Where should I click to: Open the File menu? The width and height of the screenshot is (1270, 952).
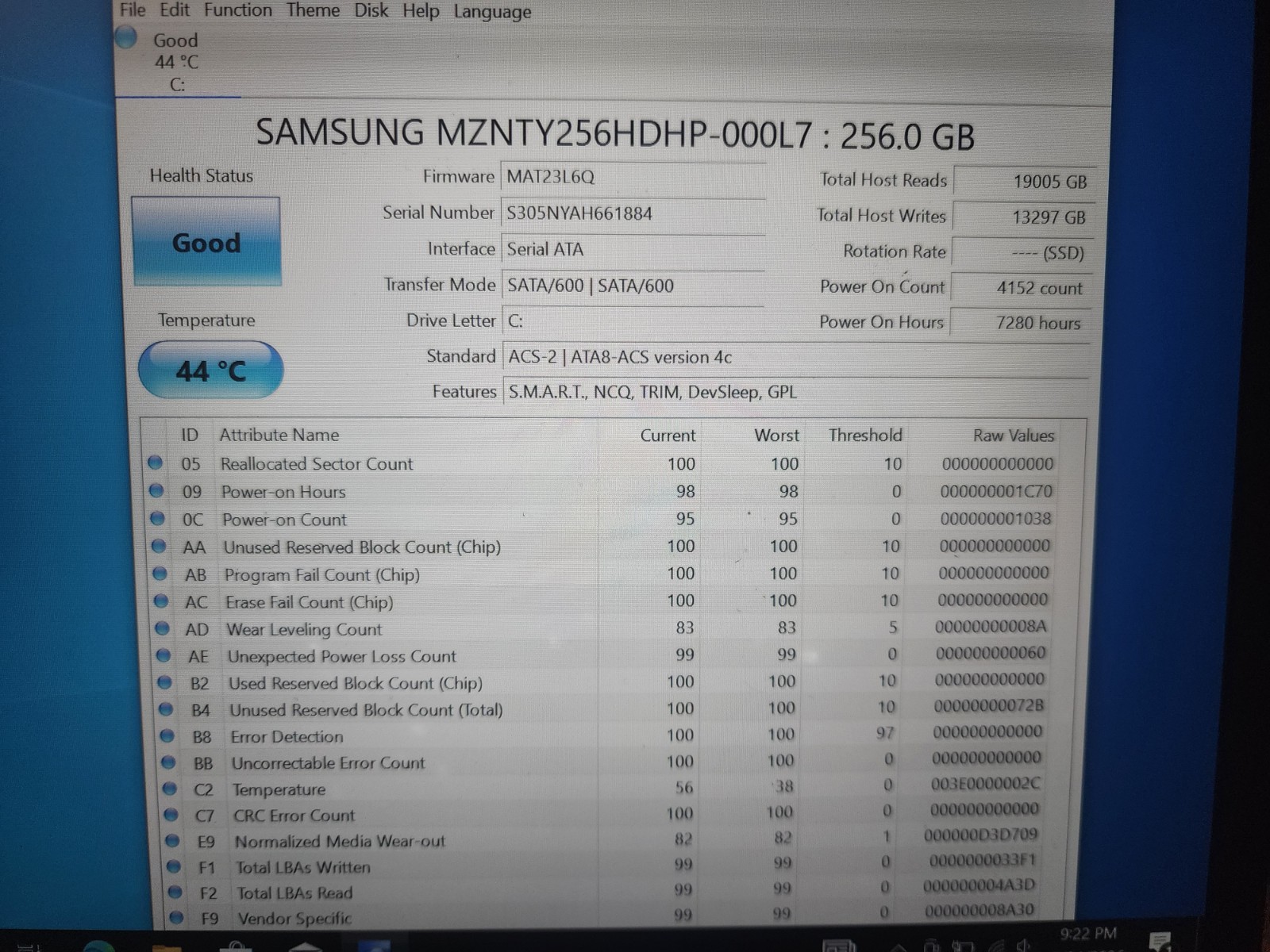133,10
